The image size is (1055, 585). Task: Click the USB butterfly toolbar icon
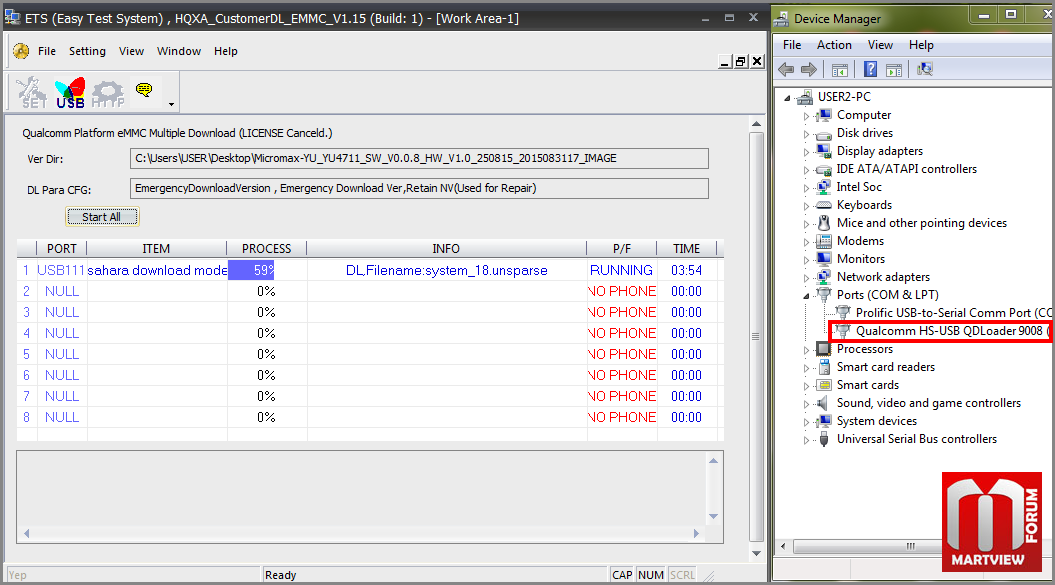70,93
